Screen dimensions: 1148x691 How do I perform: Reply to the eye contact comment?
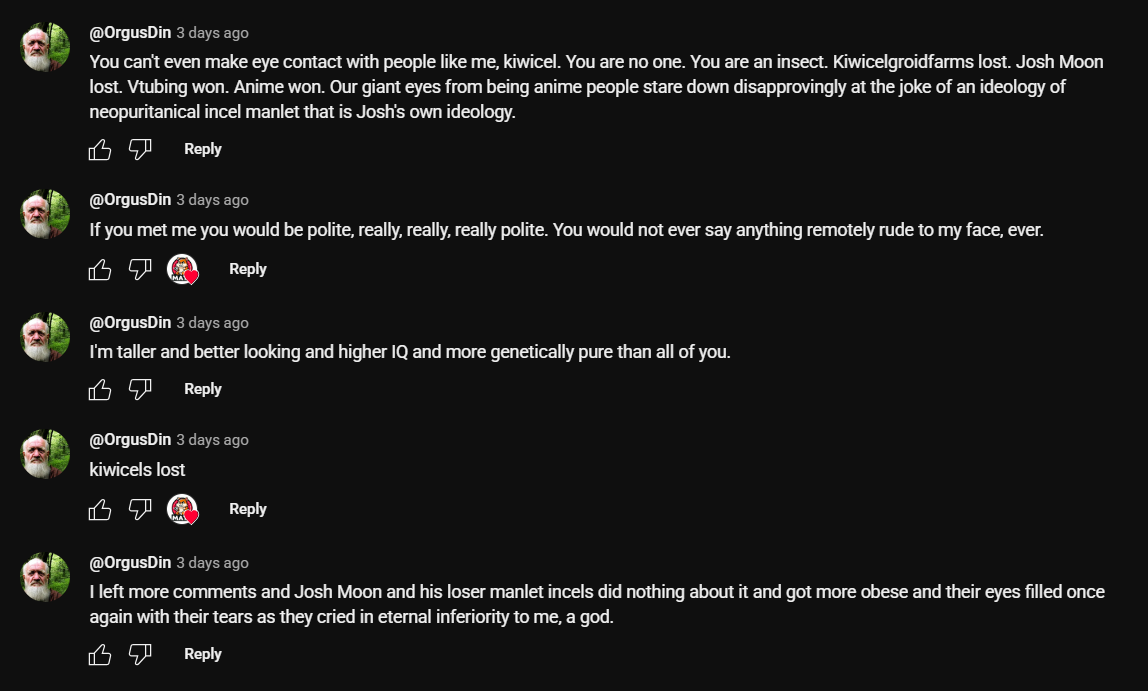[203, 149]
